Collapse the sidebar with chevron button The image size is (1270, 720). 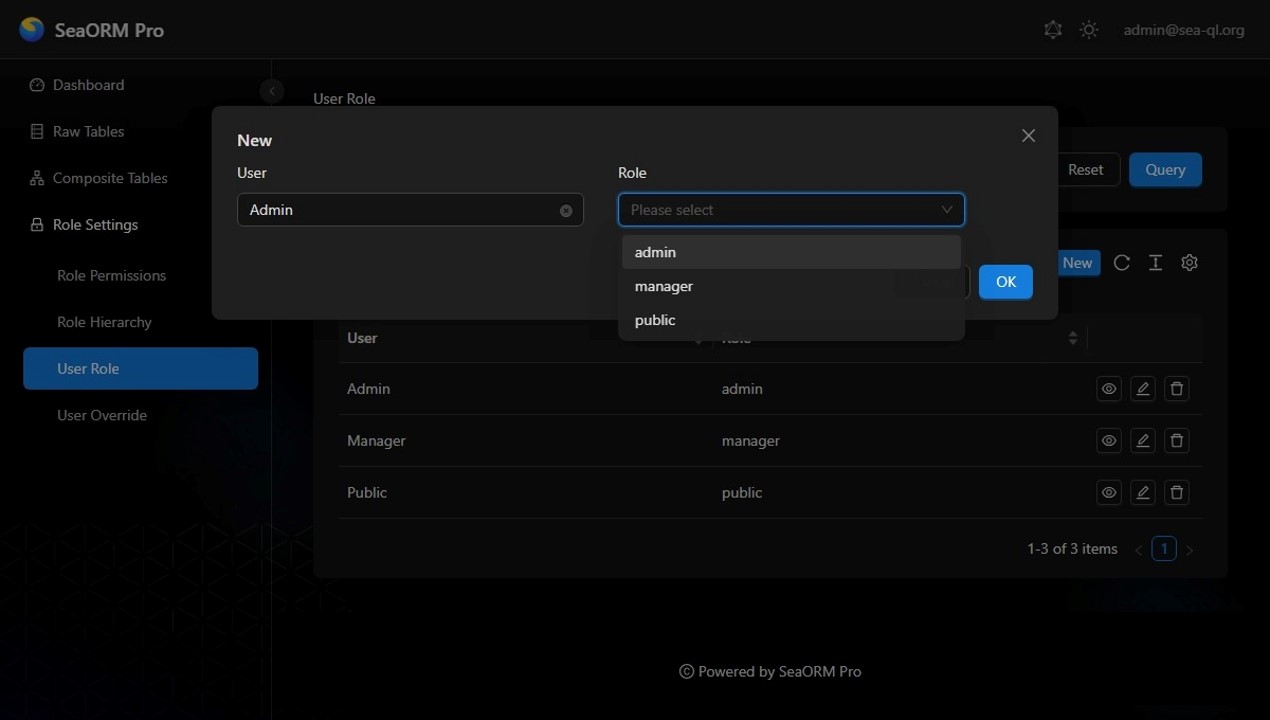[x=271, y=91]
